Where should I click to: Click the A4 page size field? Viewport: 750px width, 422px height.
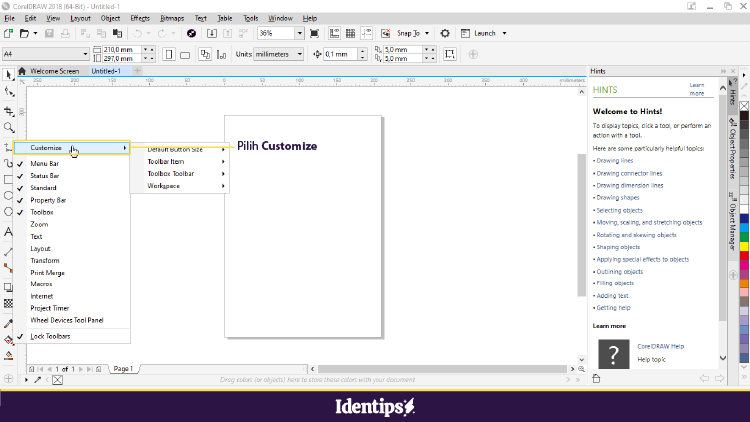(x=40, y=54)
